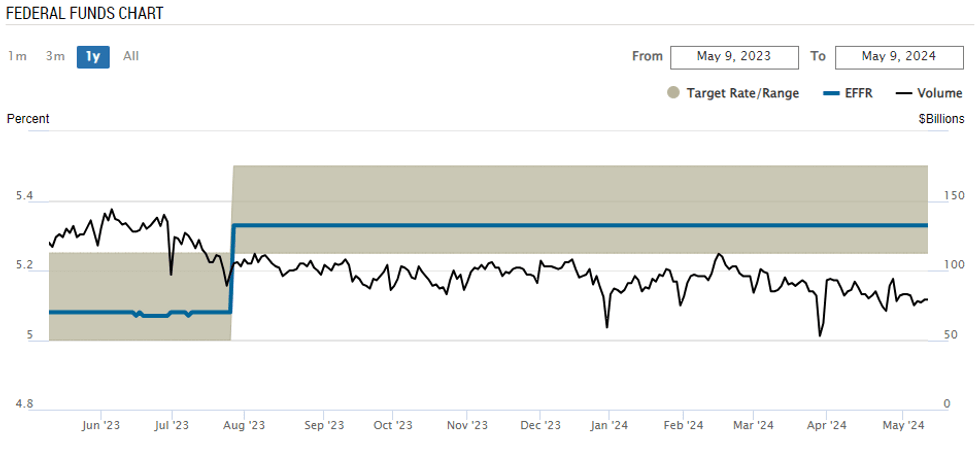Click the $Billions axis title

pos(941,119)
